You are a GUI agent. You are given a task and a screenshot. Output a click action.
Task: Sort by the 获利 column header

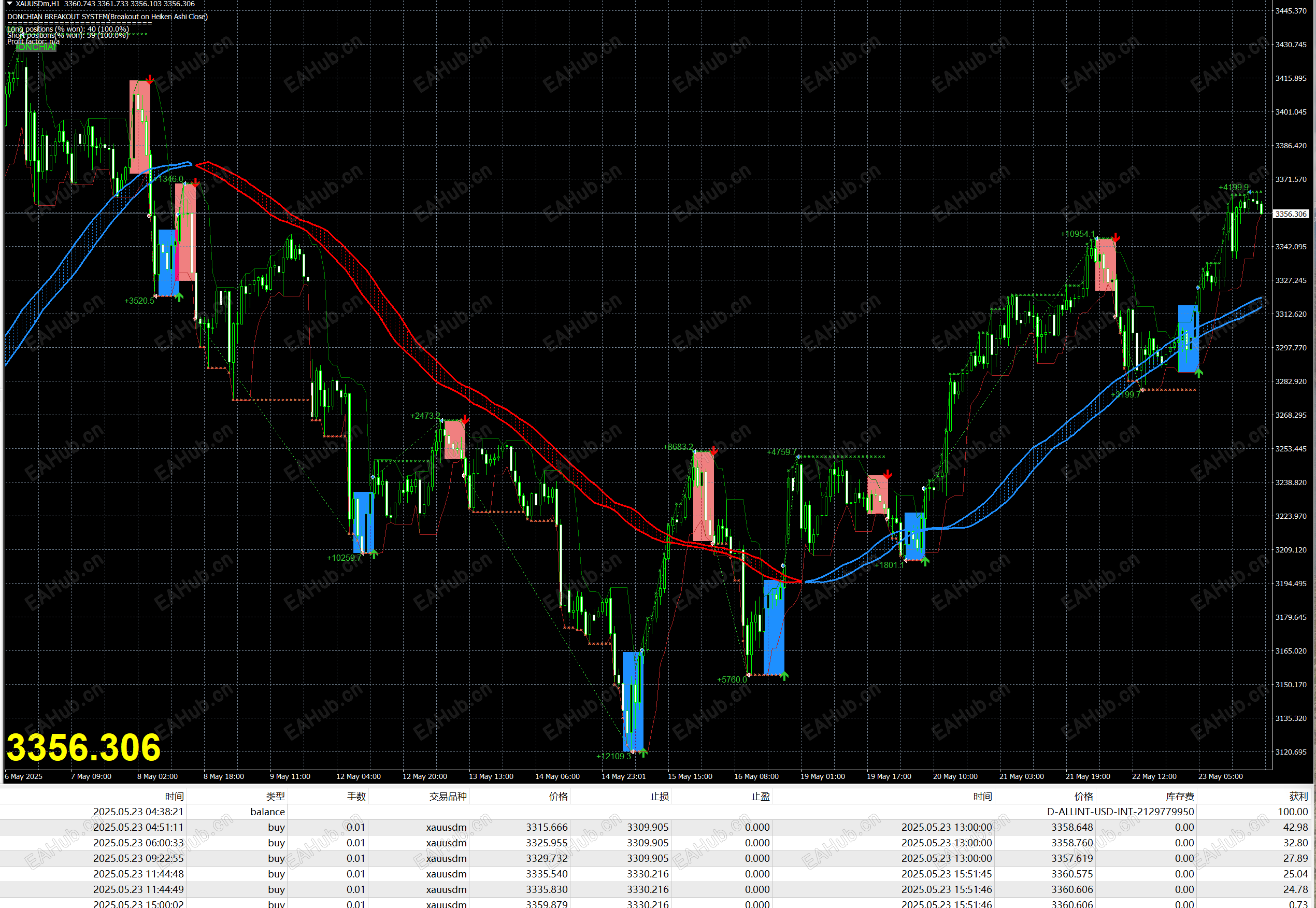[x=1298, y=796]
